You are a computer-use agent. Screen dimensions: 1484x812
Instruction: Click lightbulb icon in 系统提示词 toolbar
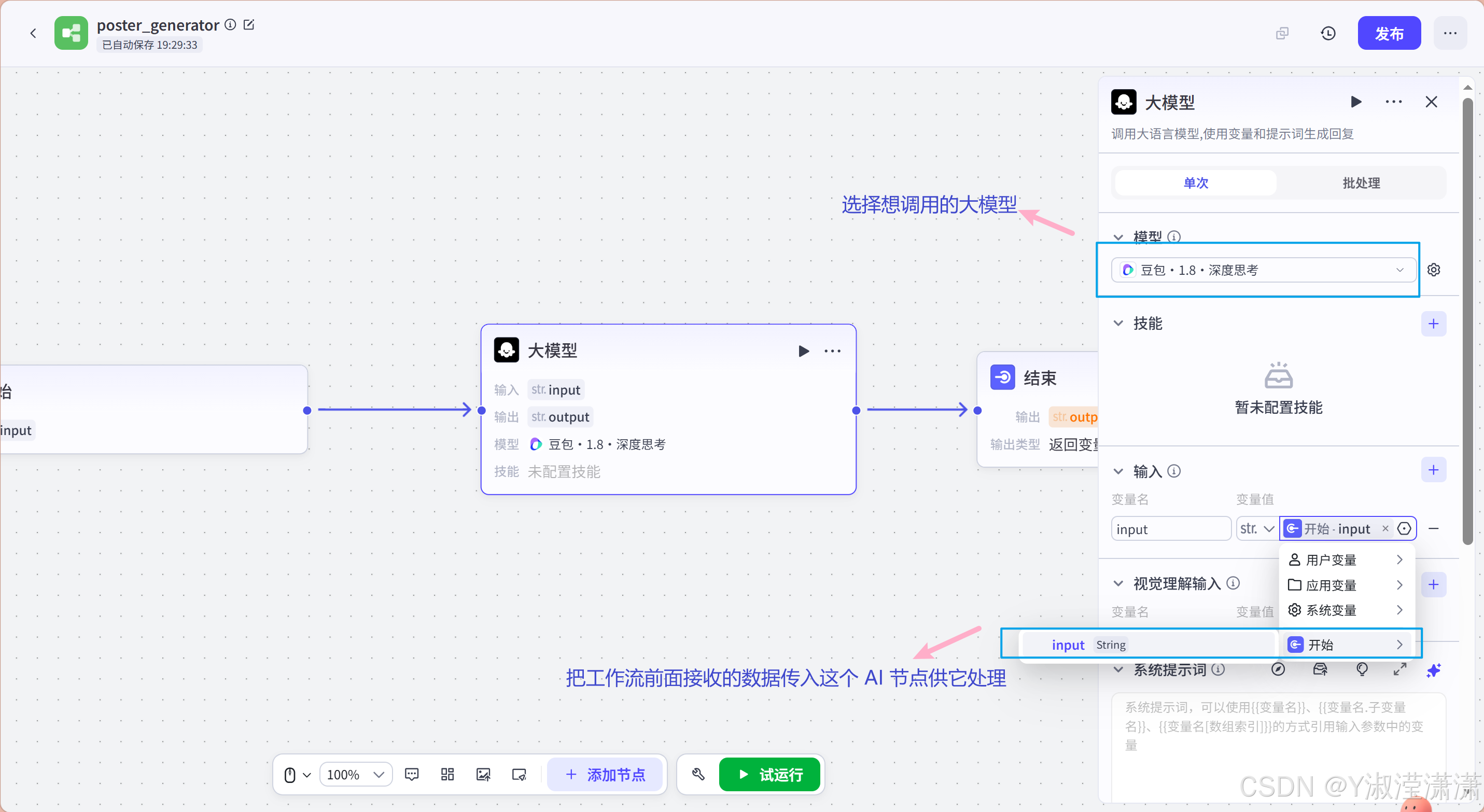[x=1362, y=669]
